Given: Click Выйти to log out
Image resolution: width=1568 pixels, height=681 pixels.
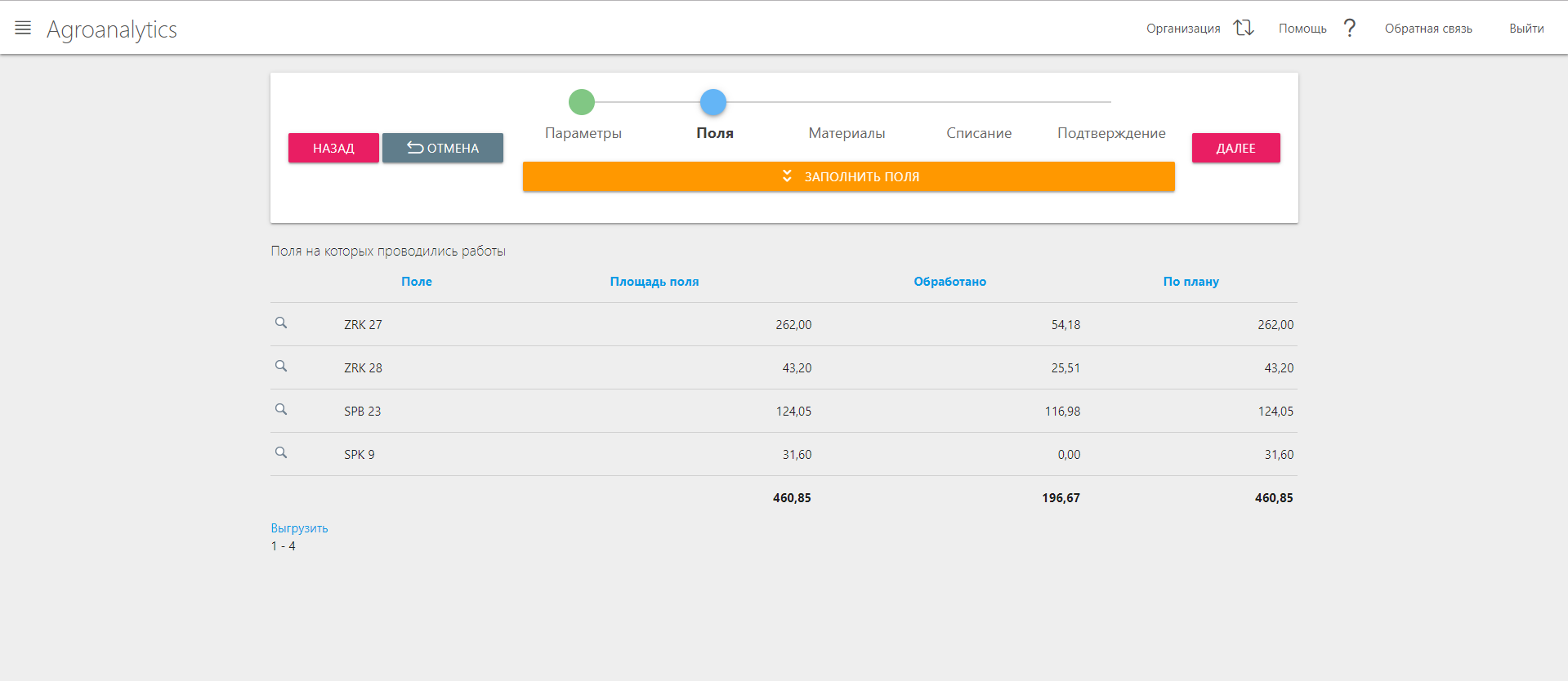Looking at the screenshot, I should click(1526, 29).
